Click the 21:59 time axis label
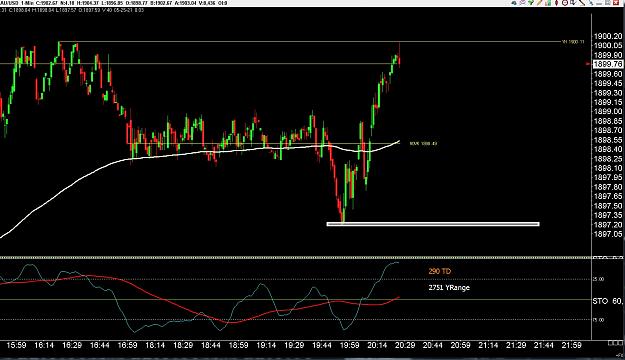The height and width of the screenshot is (360, 625). (x=571, y=345)
